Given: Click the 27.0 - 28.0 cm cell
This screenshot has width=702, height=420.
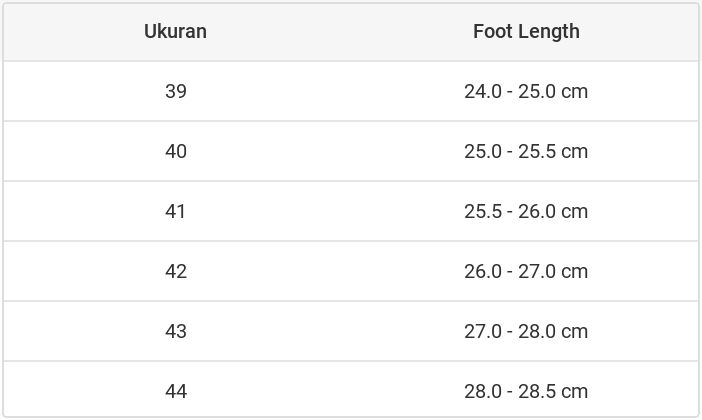Looking at the screenshot, I should tap(526, 331).
